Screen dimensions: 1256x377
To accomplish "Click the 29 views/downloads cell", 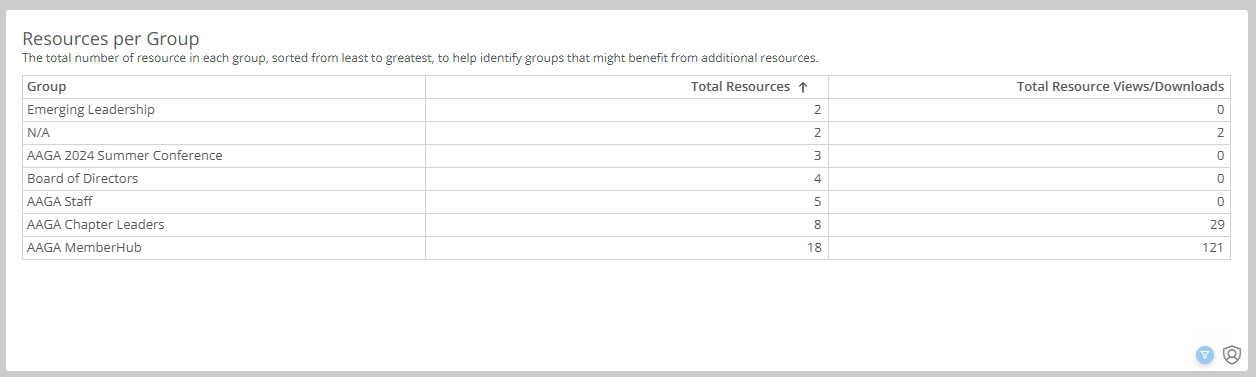I will click(1030, 225).
